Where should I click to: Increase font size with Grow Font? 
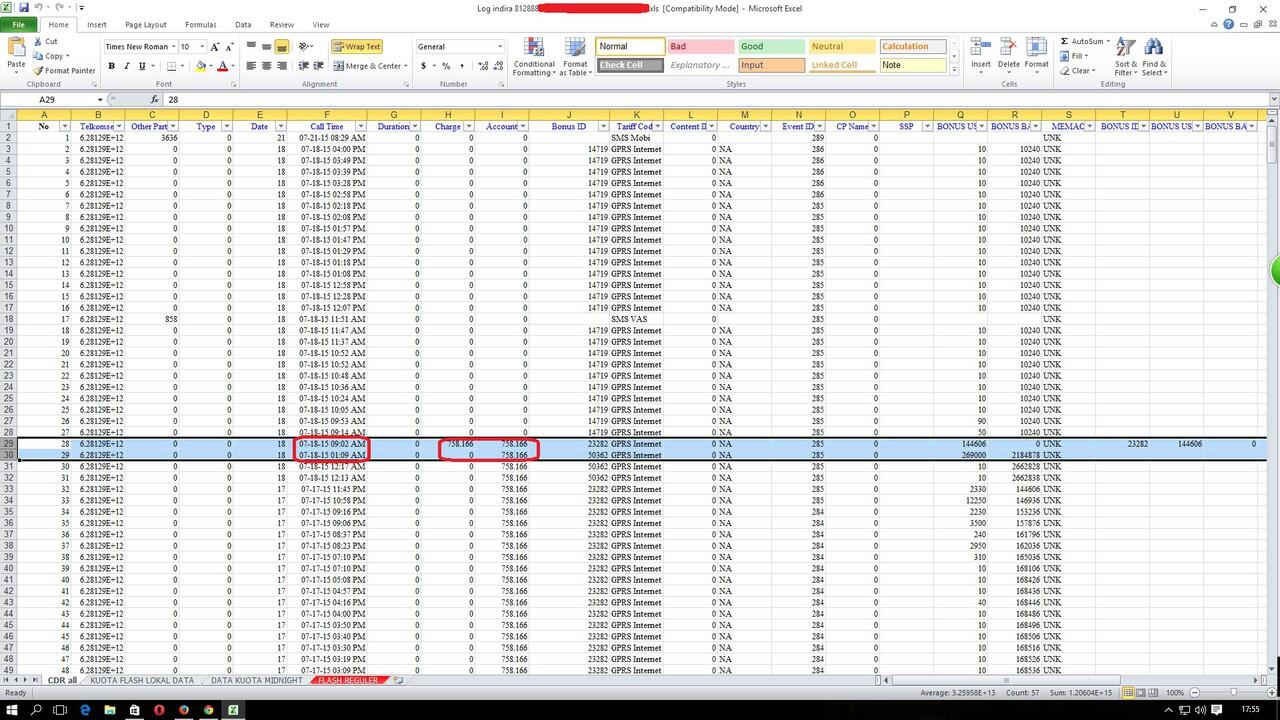(x=215, y=47)
